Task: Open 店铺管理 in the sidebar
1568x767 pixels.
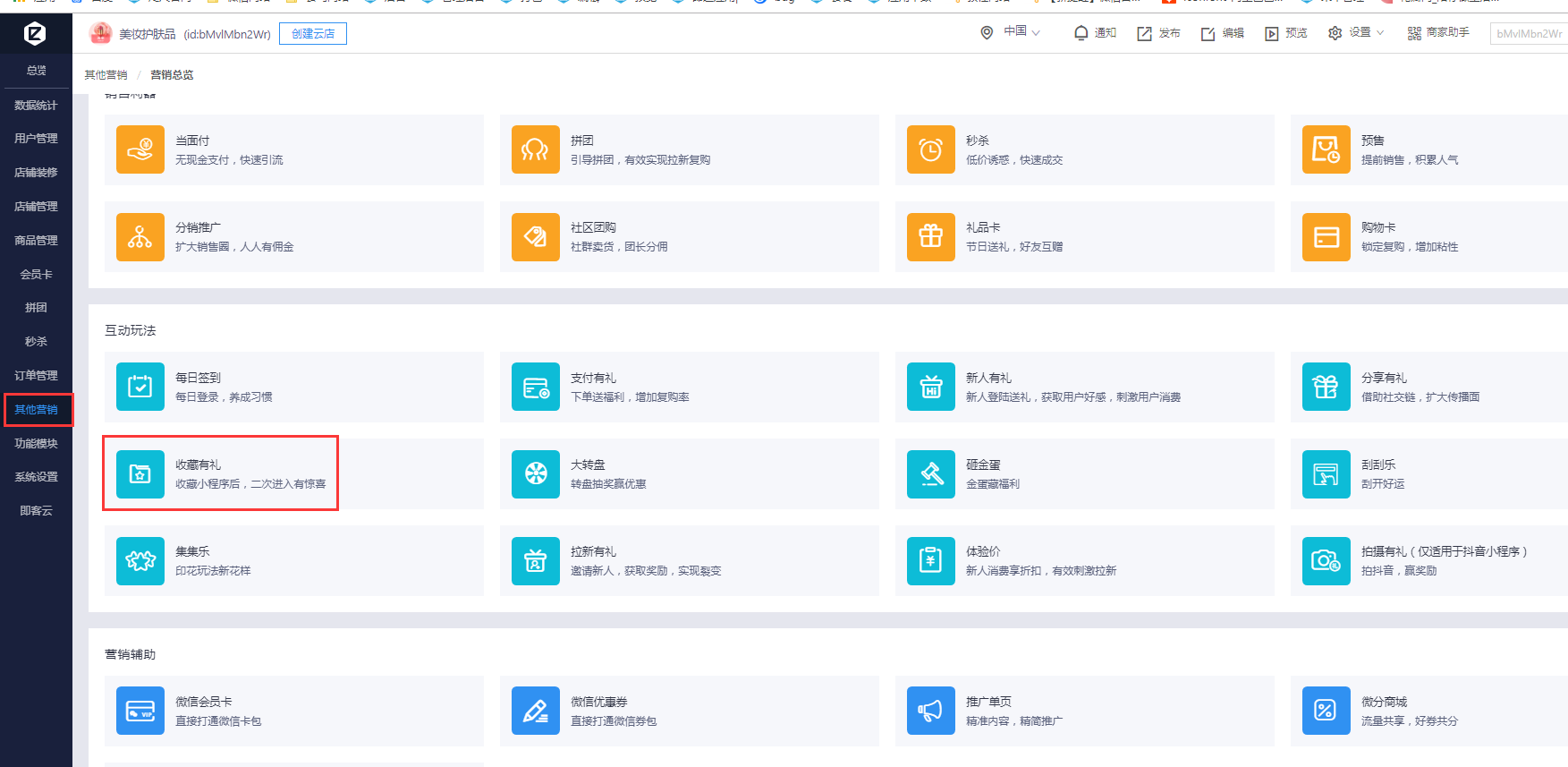Action: tap(36, 207)
